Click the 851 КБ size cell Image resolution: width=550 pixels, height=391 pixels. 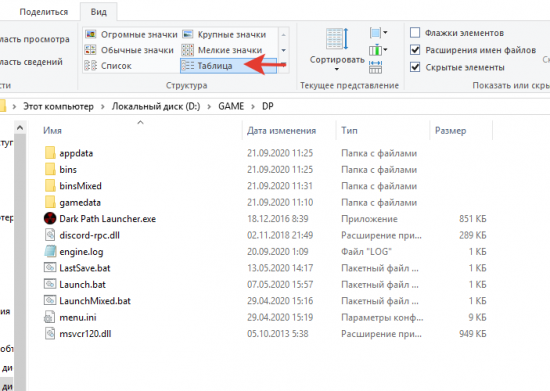[x=472, y=219]
